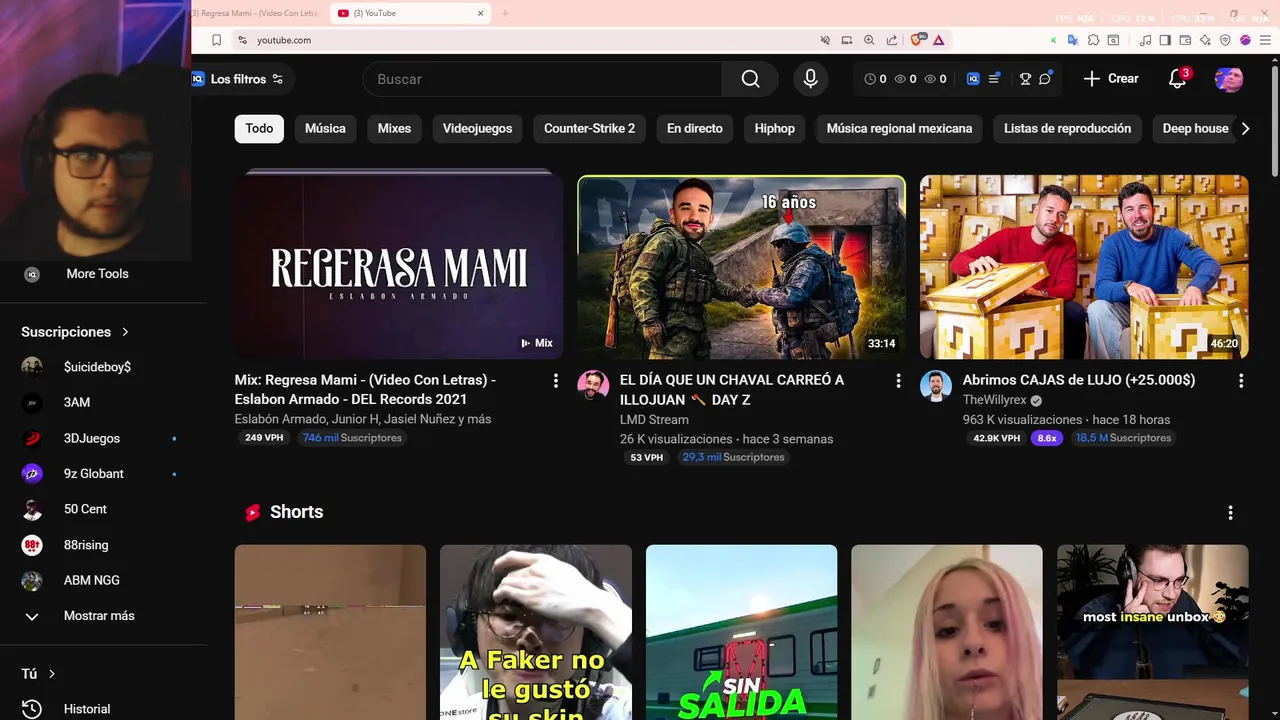Toggle the browser sidebar panel icon

(x=1166, y=40)
